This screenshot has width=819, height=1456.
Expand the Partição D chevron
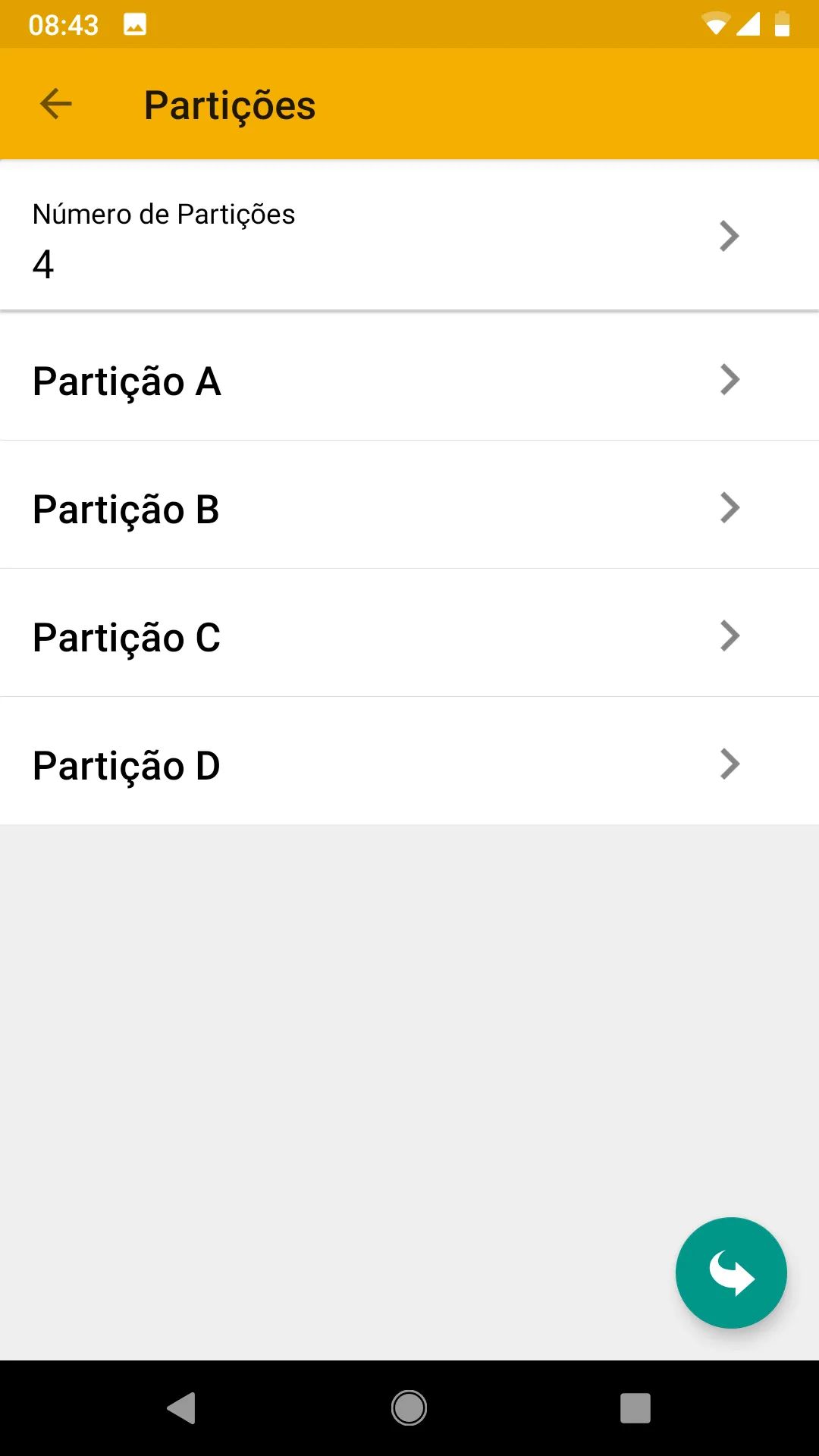click(729, 764)
